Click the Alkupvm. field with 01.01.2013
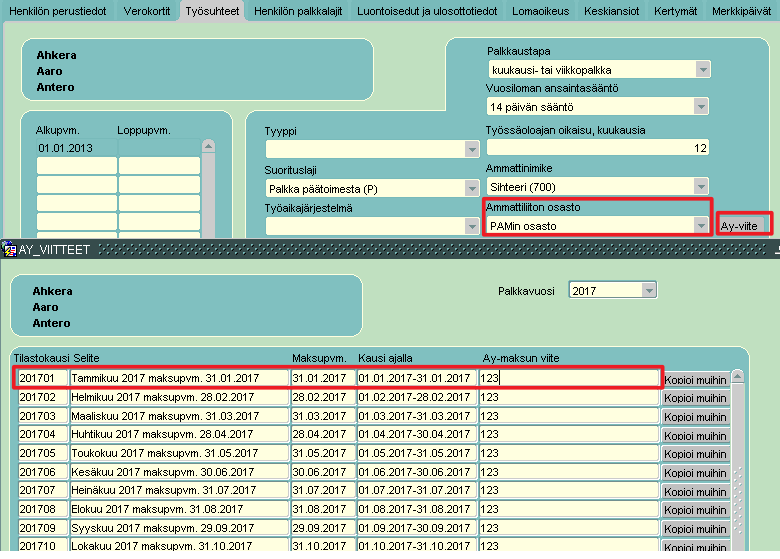 point(77,148)
